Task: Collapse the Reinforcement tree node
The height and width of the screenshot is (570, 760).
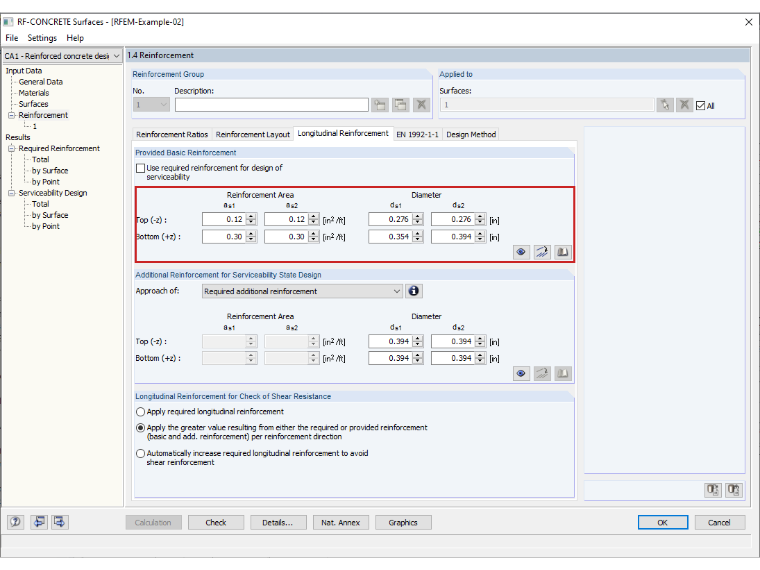Action: click(x=11, y=115)
